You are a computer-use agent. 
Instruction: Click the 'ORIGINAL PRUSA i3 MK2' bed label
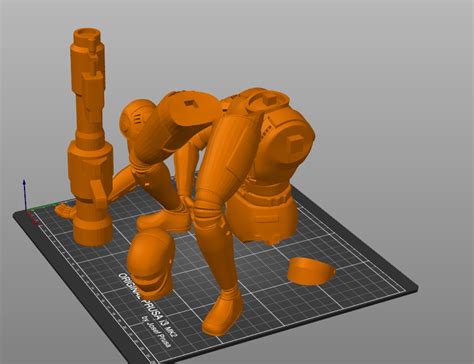[x=148, y=306]
